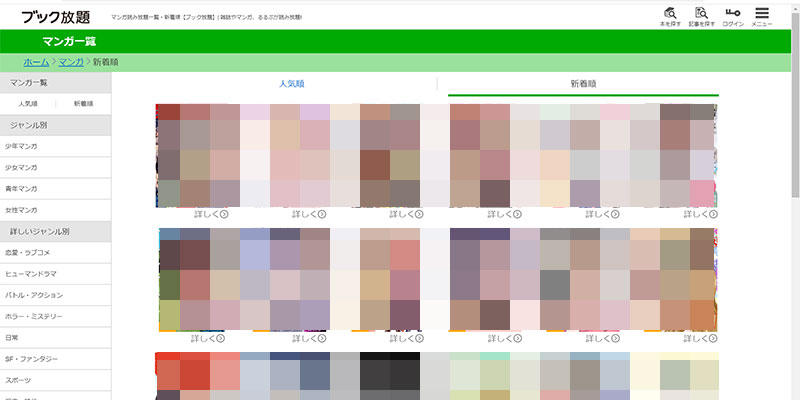Open the ログイン key icon
Screen dimensions: 800x400
732,15
